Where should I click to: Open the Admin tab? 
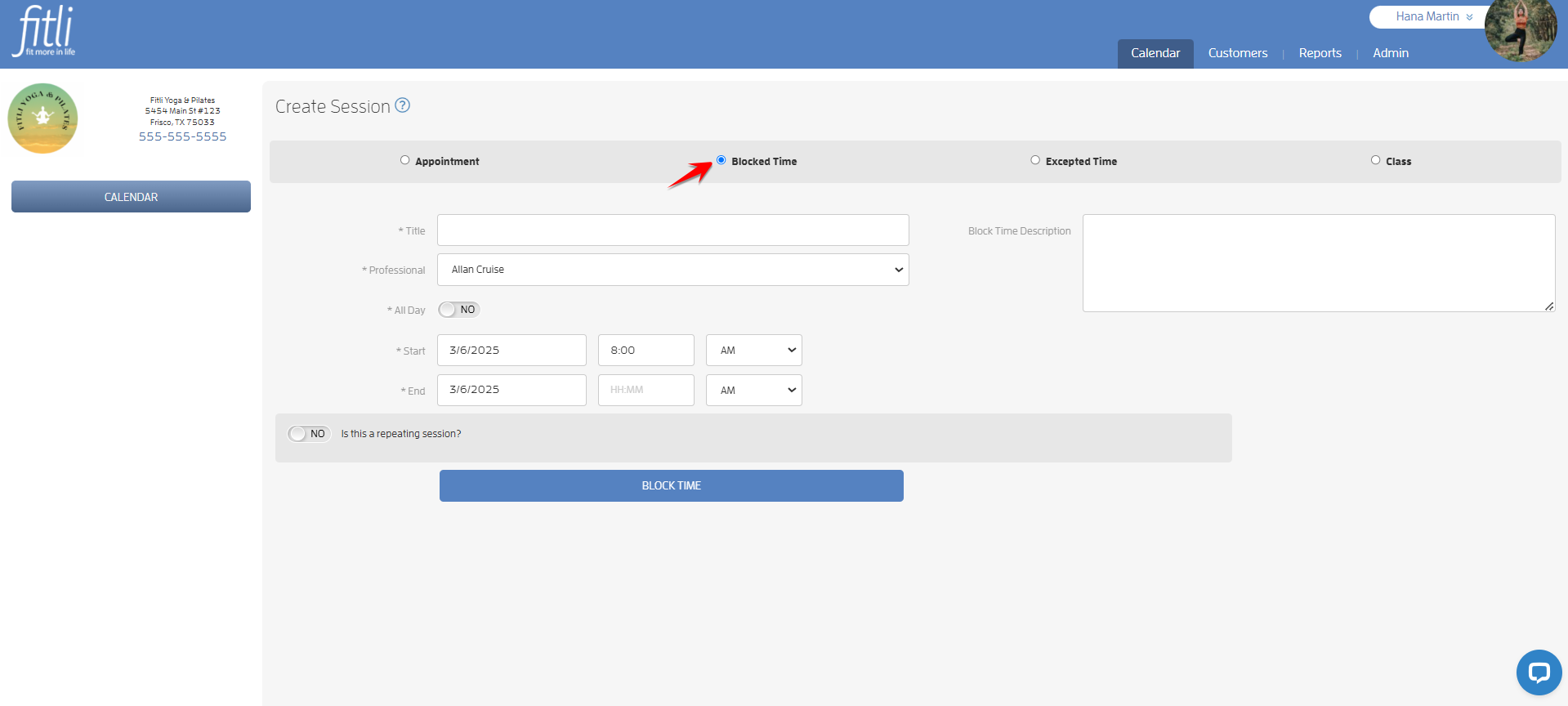1390,53
